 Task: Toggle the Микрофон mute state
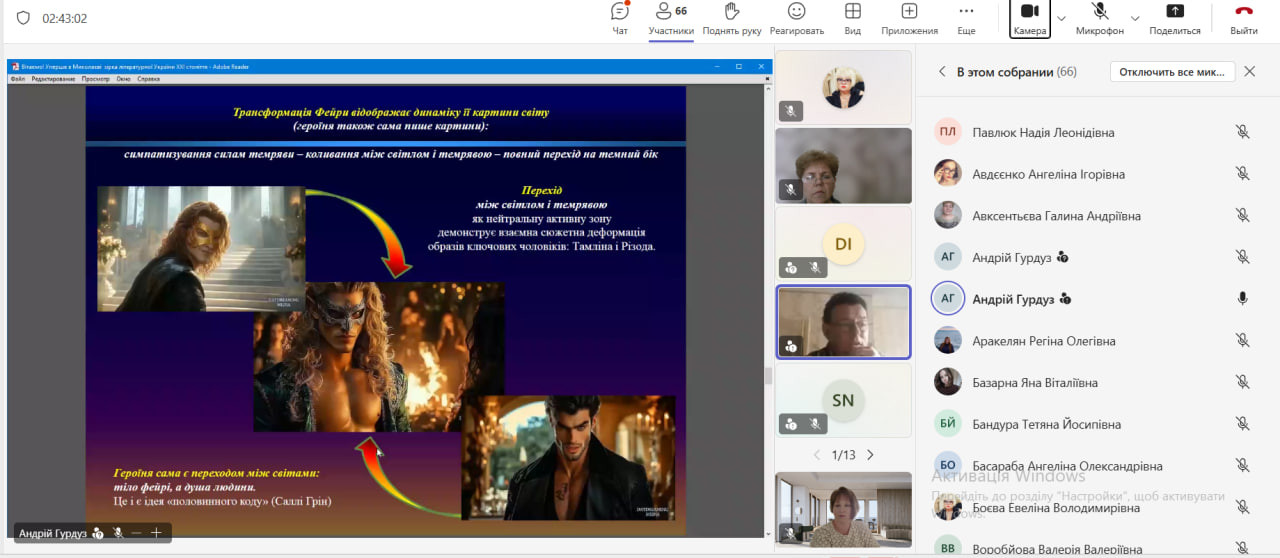pos(1100,12)
